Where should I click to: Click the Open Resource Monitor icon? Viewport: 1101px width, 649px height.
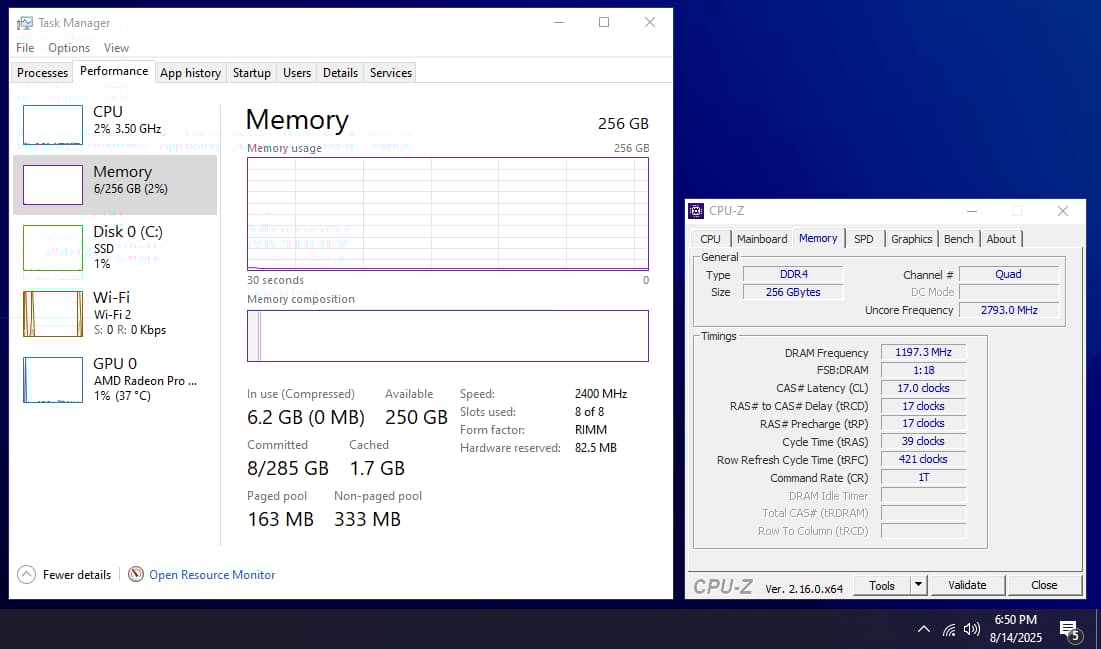coord(136,575)
